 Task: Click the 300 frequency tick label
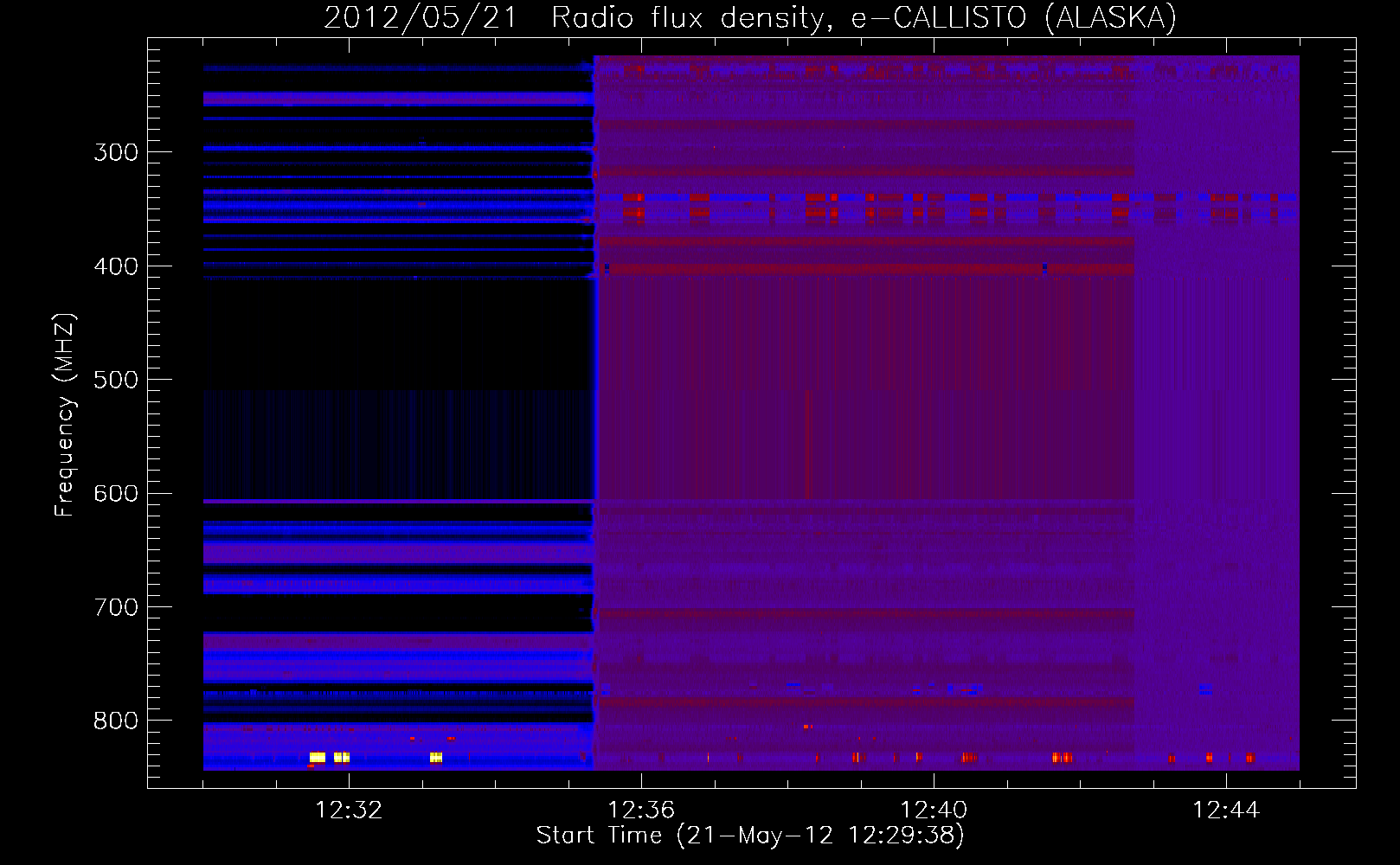[x=116, y=153]
